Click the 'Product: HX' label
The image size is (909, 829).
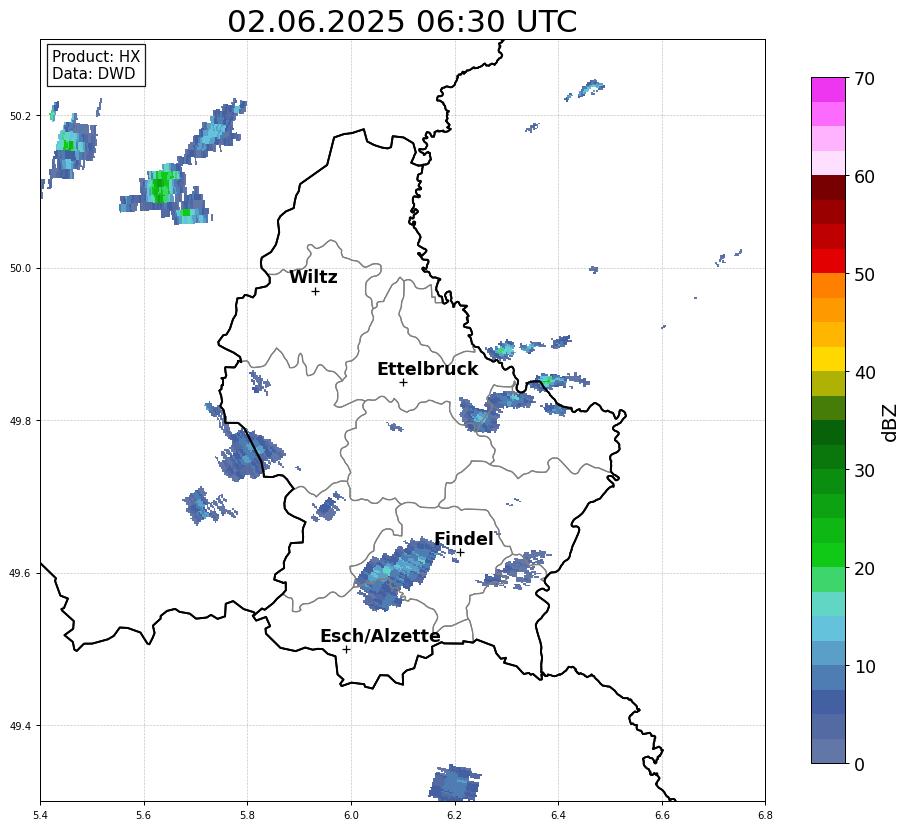click(x=96, y=56)
